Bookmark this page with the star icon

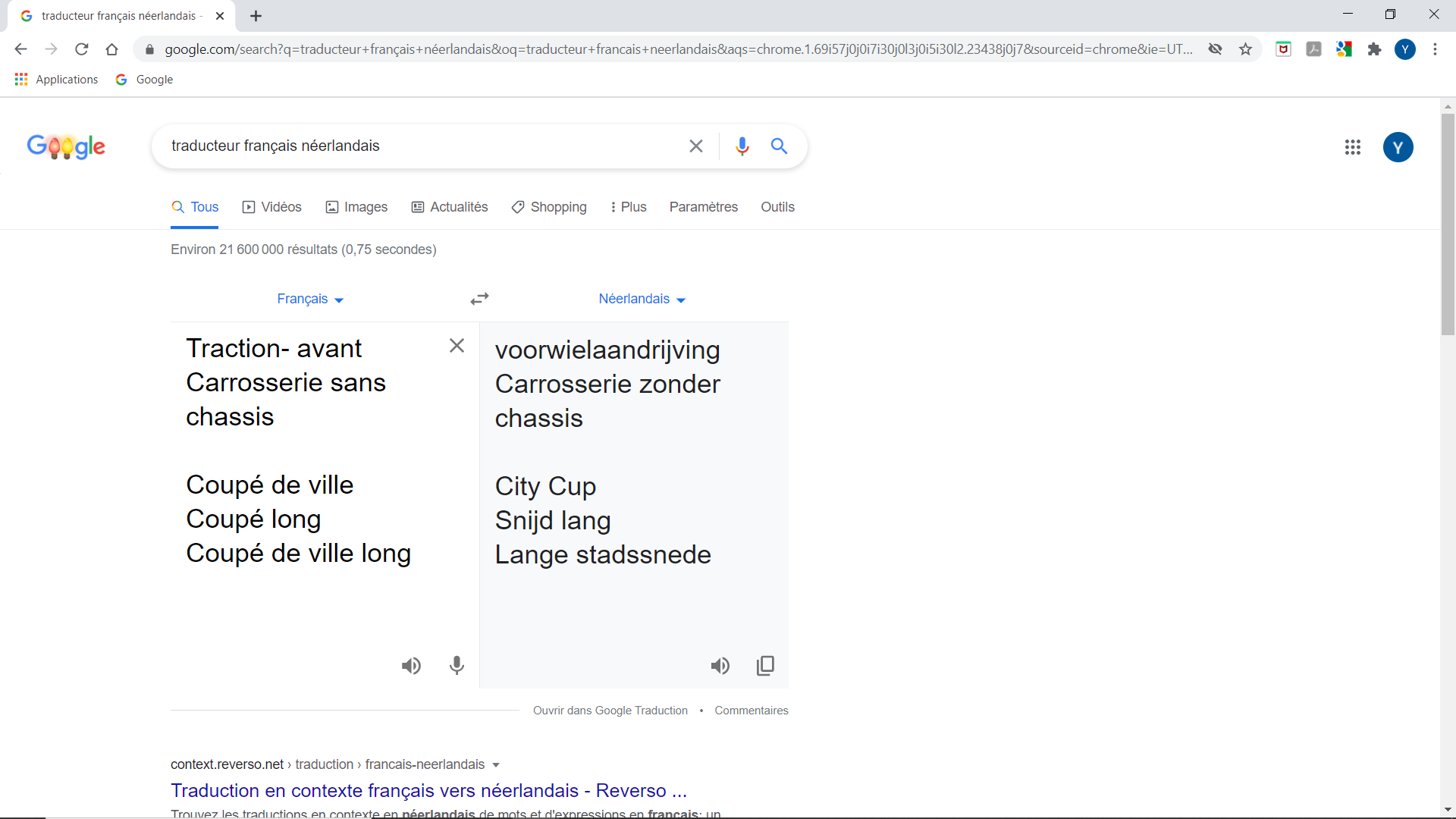click(x=1245, y=49)
